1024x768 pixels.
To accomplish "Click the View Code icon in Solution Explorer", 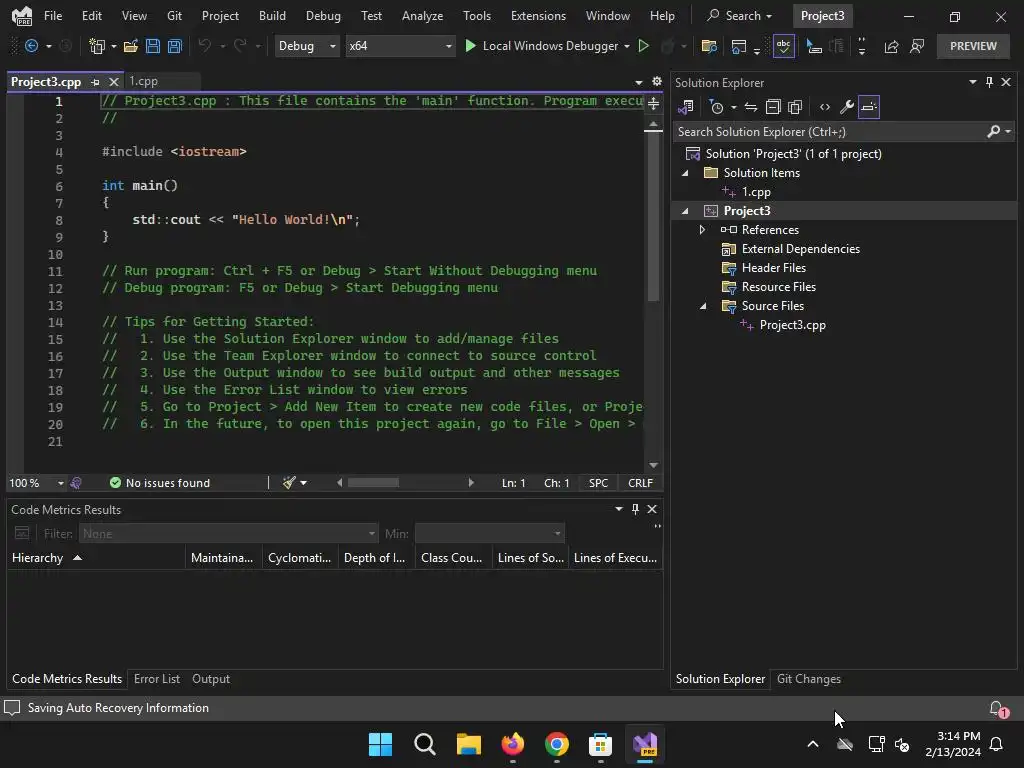I will 825,107.
